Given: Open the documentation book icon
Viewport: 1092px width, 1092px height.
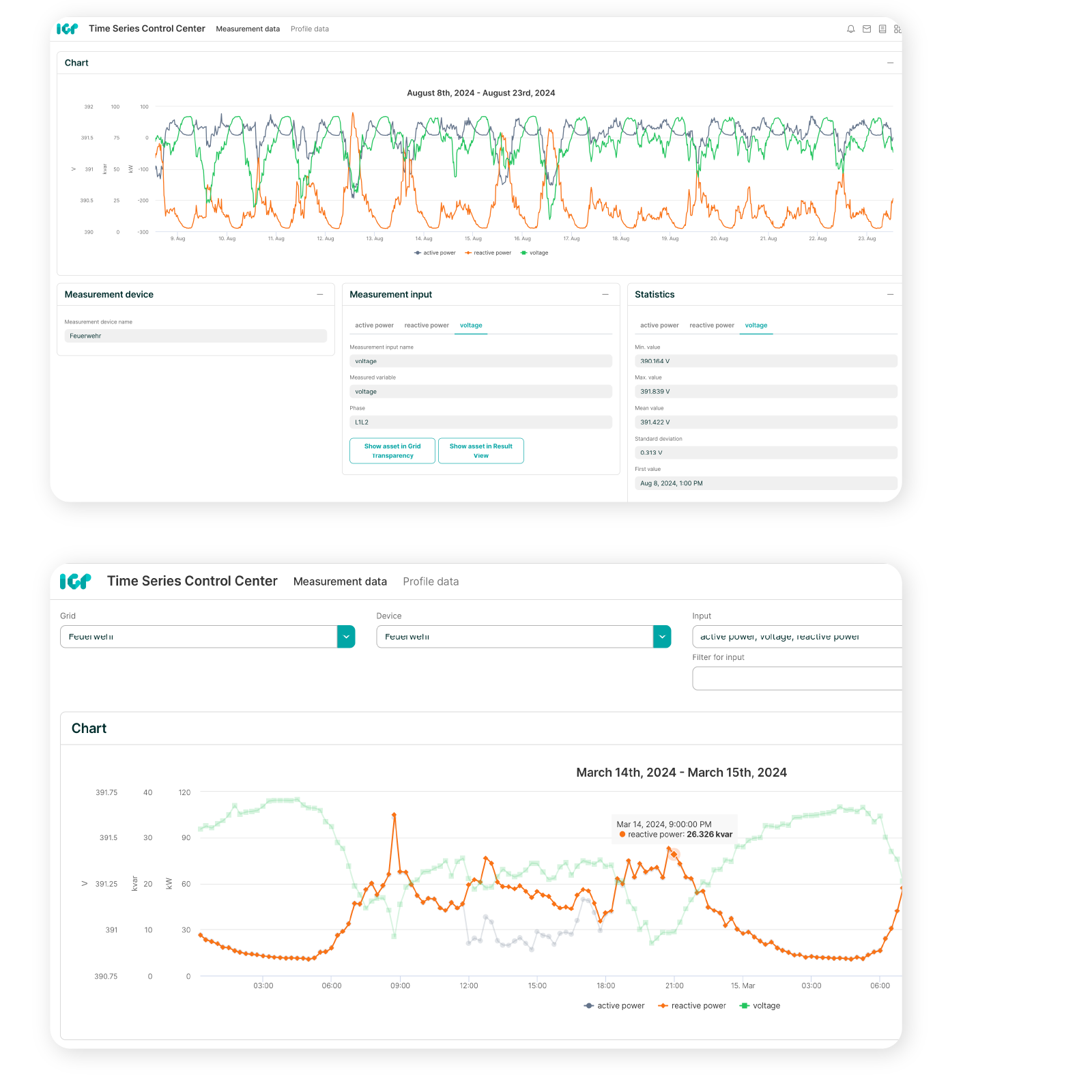Looking at the screenshot, I should [x=882, y=29].
